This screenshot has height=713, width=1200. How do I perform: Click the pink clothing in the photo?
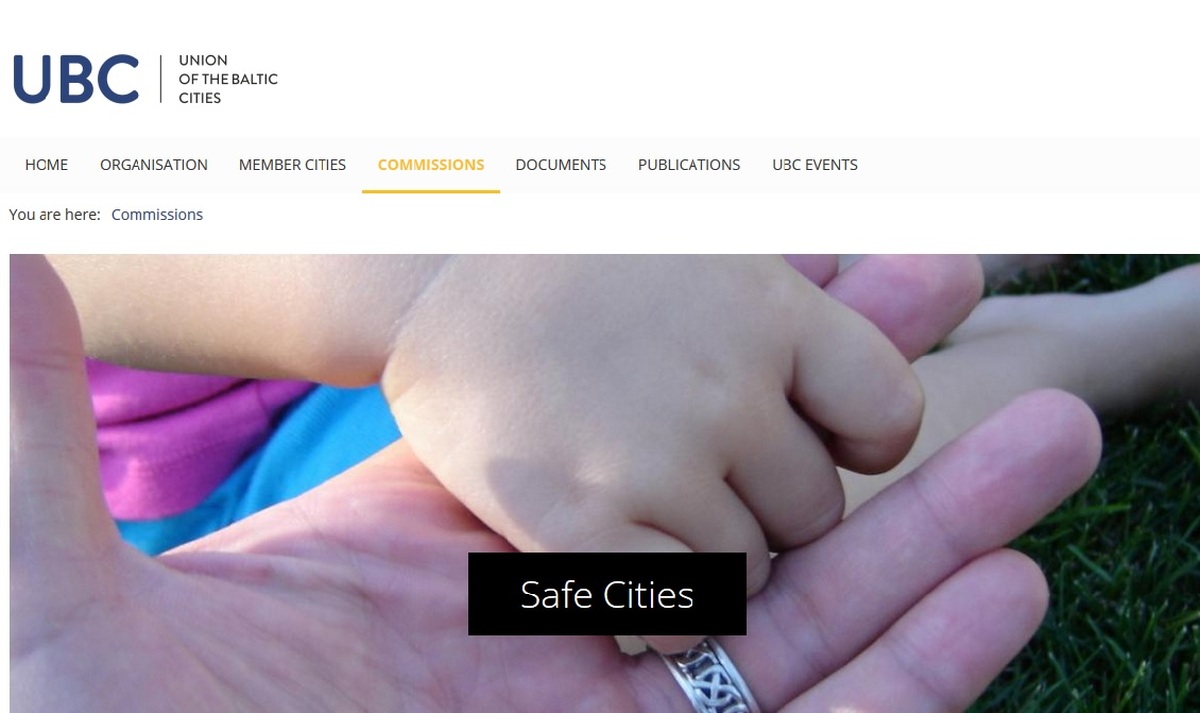(170, 430)
